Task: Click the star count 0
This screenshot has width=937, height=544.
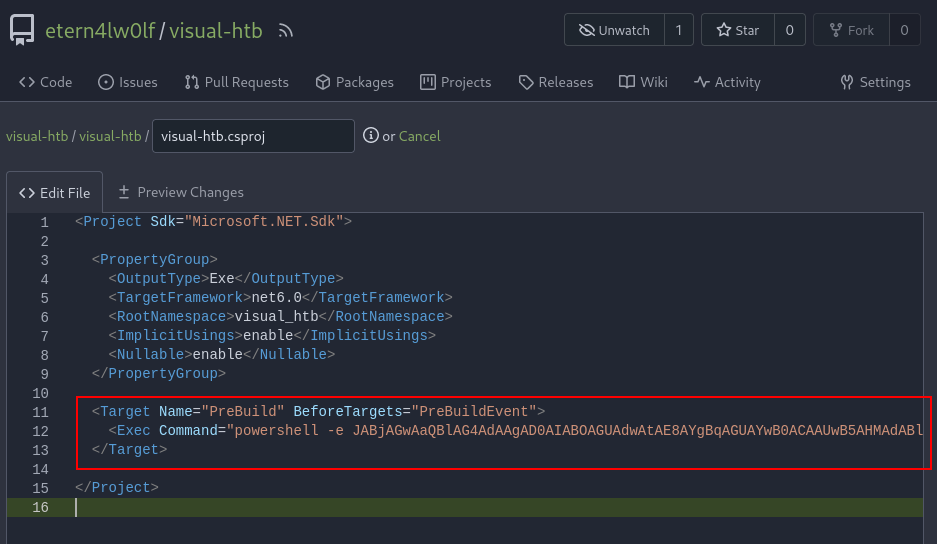Action: point(789,30)
